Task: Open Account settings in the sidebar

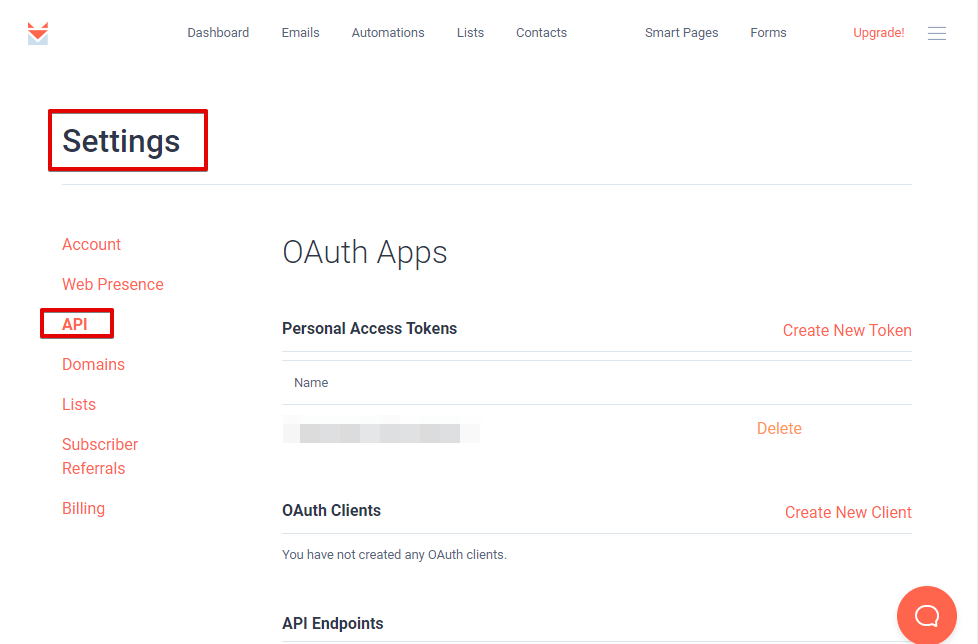Action: [91, 244]
